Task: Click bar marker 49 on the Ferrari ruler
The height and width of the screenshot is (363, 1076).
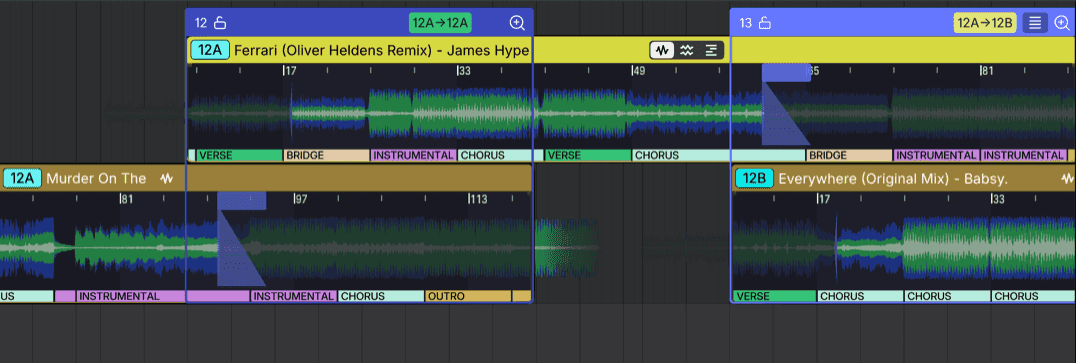Action: [x=639, y=71]
